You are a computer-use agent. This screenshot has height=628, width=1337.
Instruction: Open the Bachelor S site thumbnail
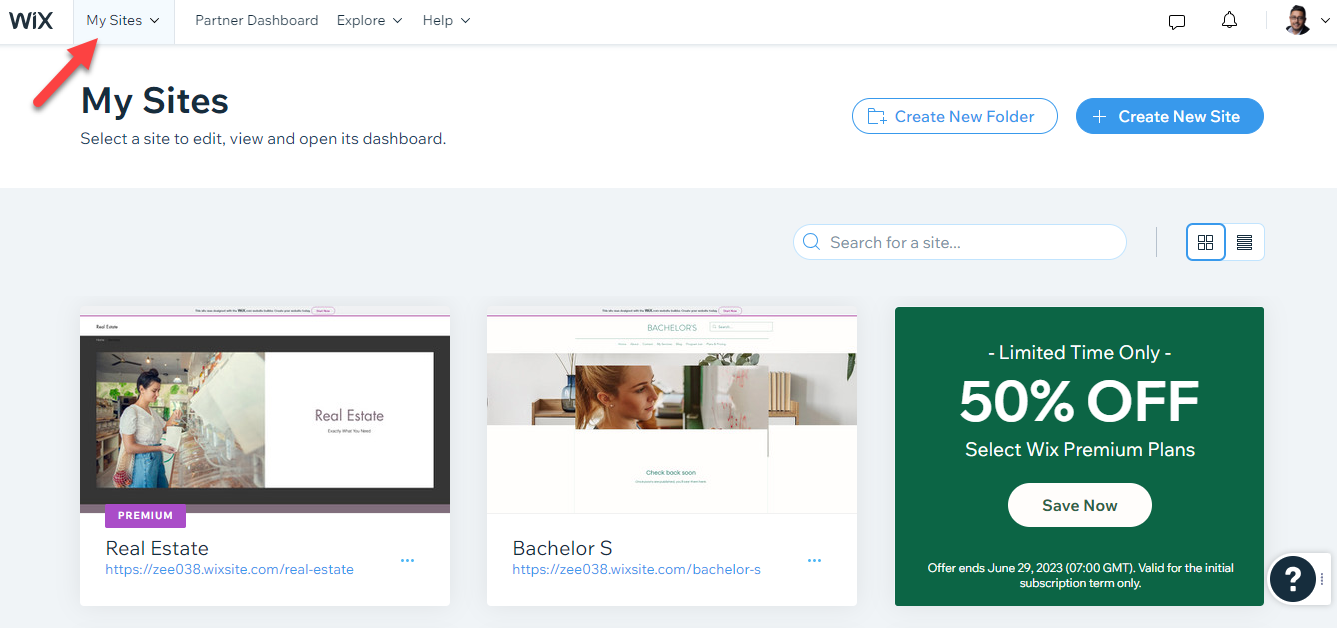[672, 410]
